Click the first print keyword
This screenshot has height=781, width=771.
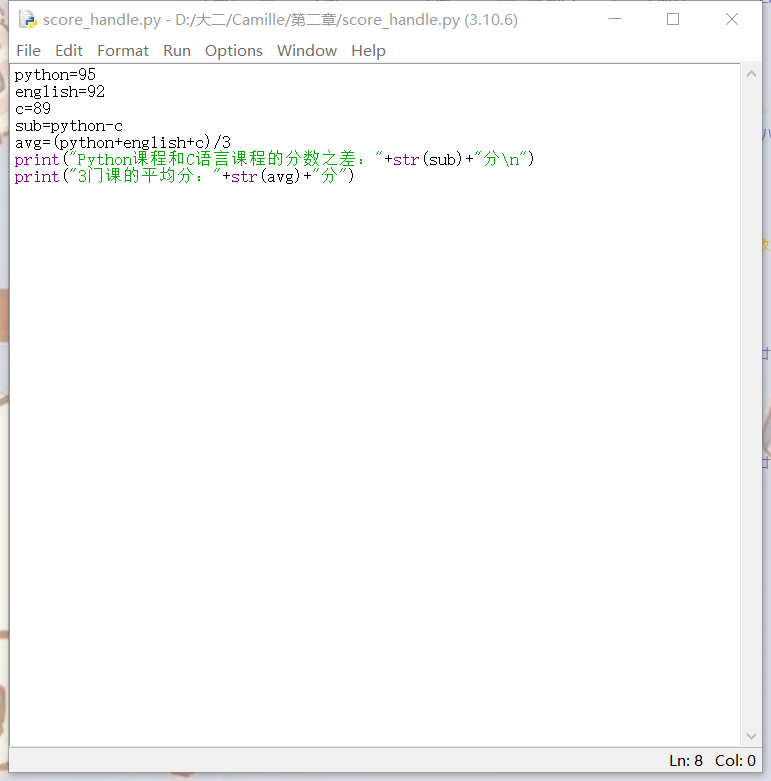37,159
